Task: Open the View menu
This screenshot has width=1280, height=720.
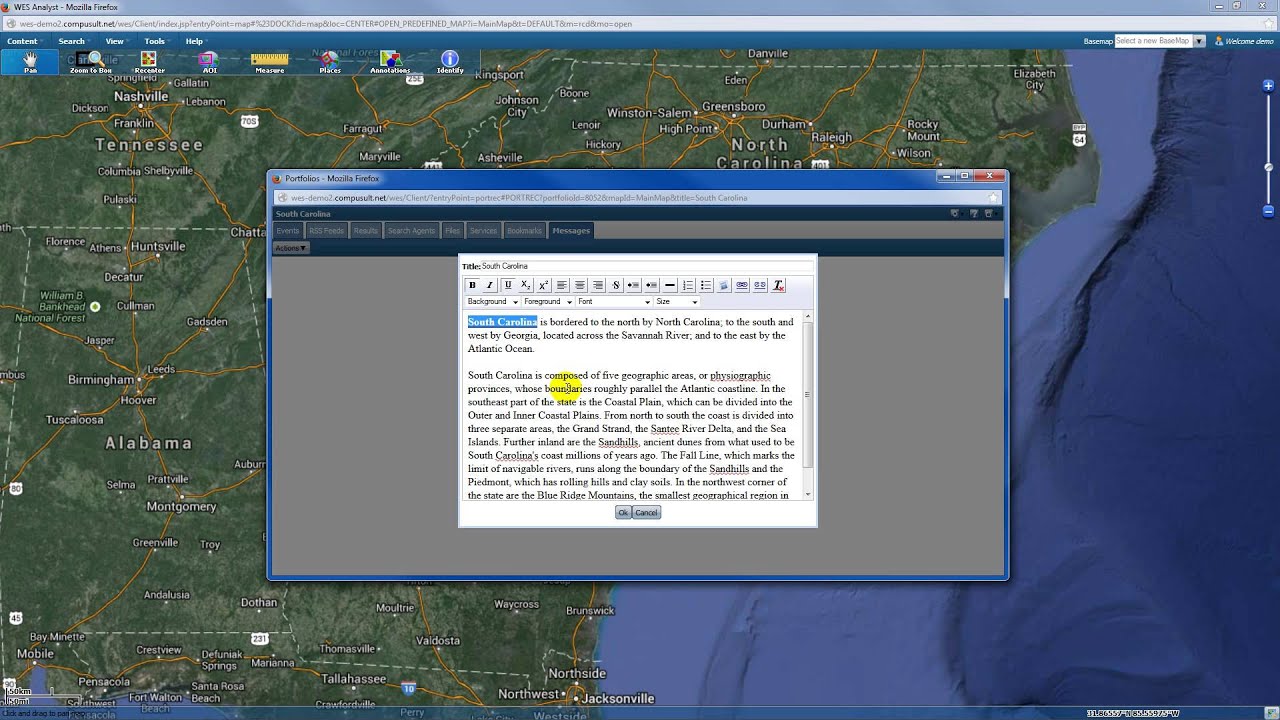Action: [115, 41]
